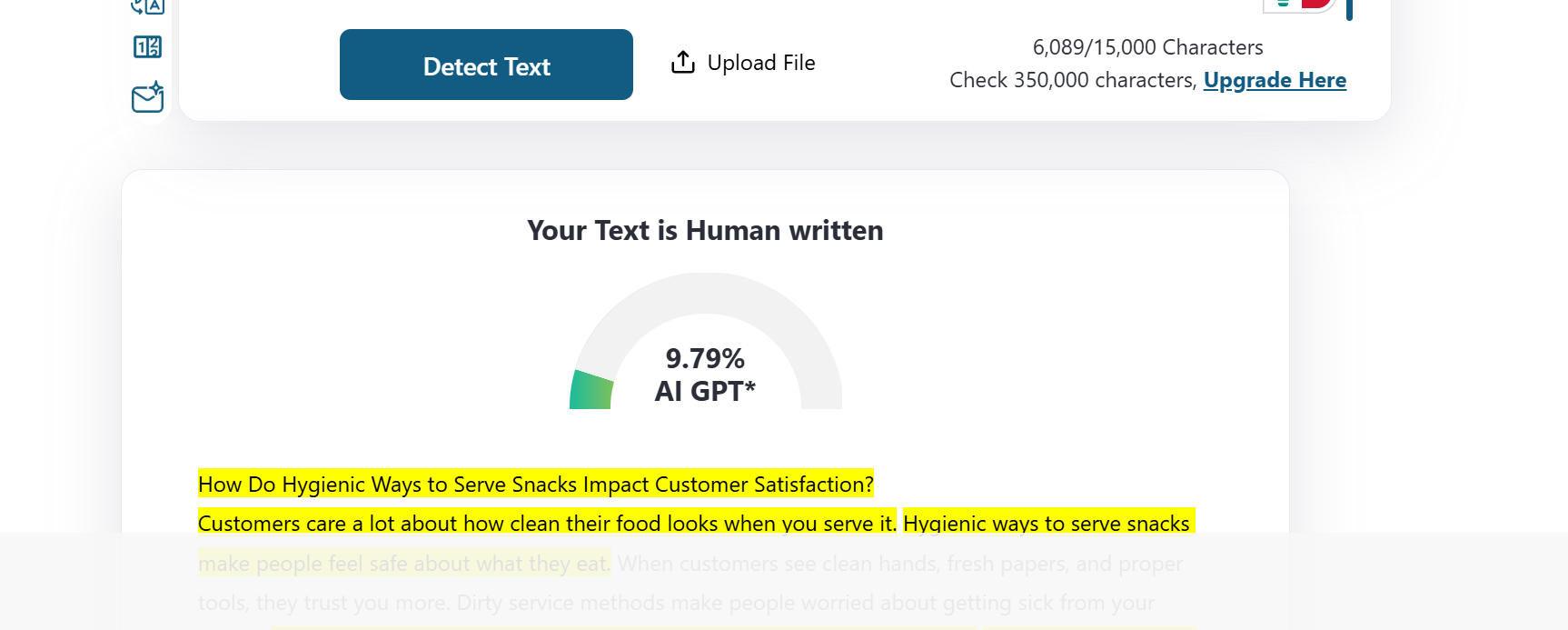The height and width of the screenshot is (630, 1568).
Task: Open the translate tool in the sidebar
Action: [147, 6]
